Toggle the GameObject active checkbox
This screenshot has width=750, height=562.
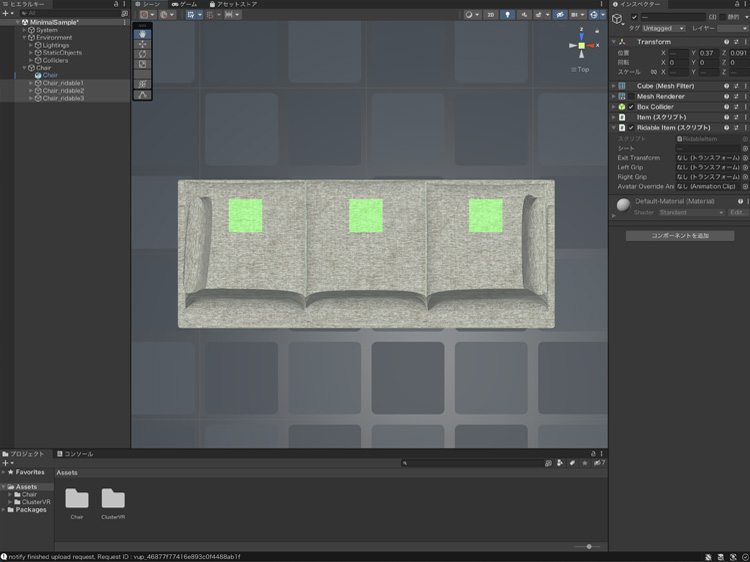[634, 17]
